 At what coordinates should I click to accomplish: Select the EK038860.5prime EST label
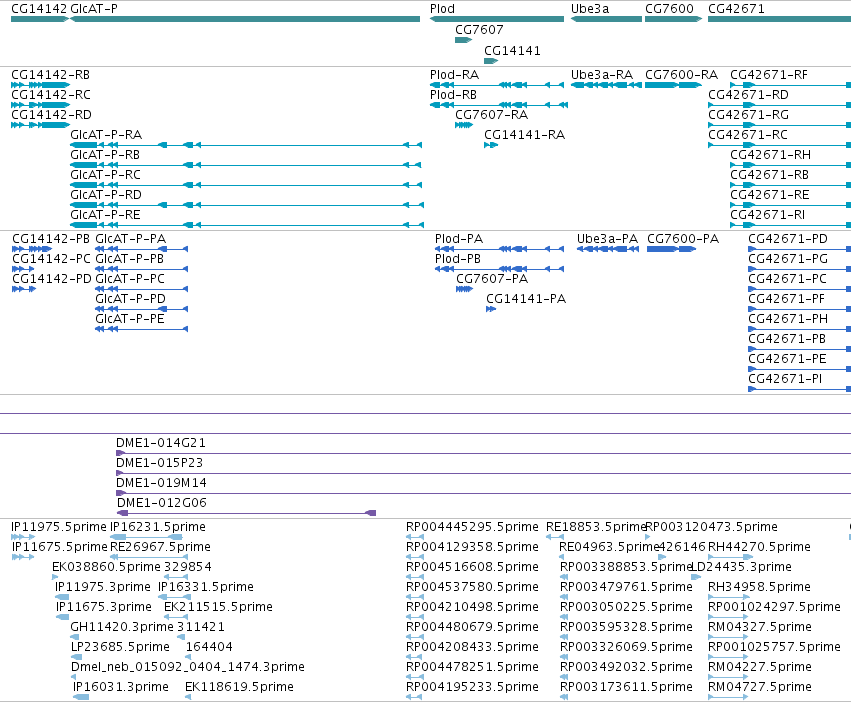[x=106, y=567]
